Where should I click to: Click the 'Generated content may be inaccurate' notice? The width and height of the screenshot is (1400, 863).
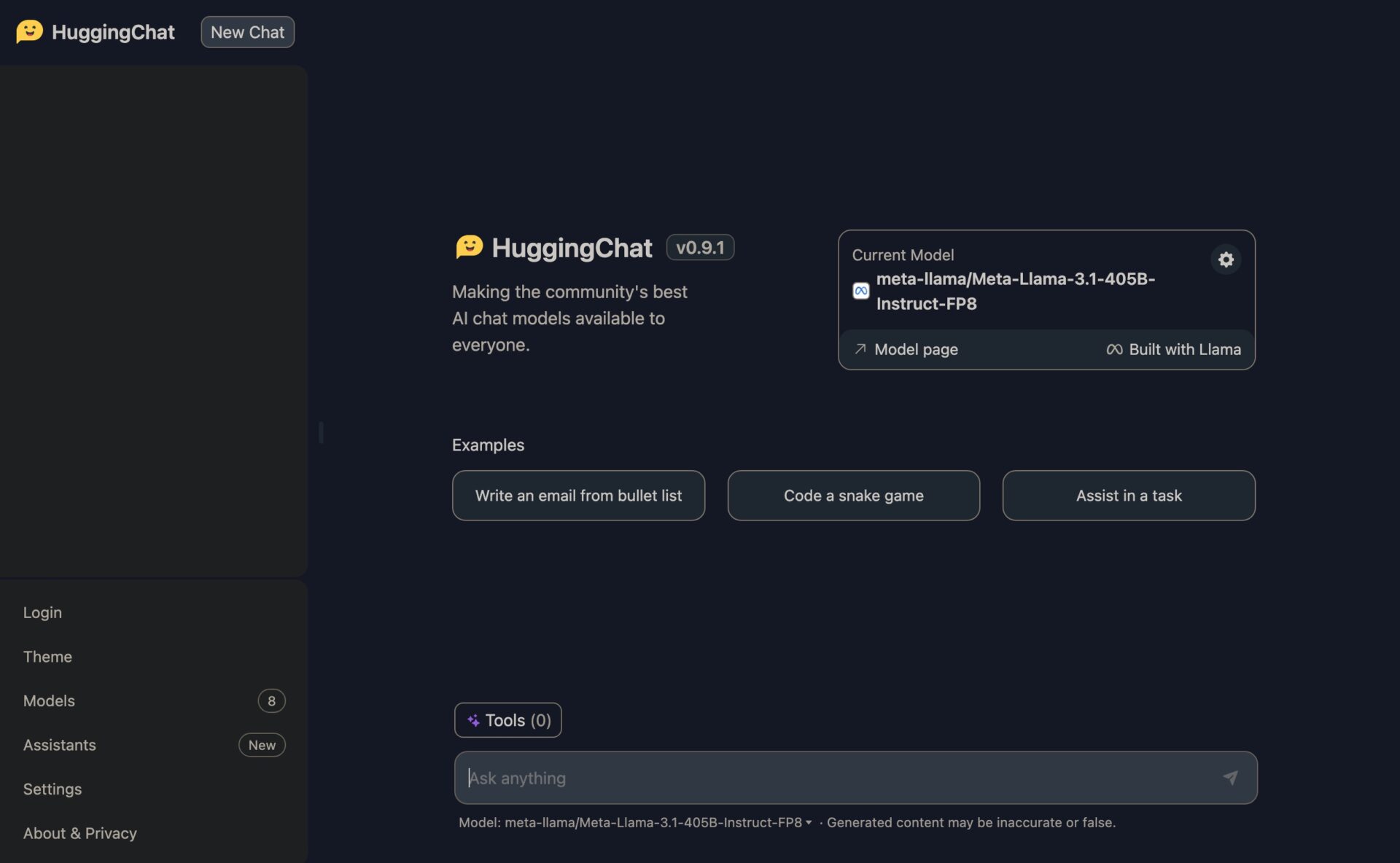coord(971,822)
